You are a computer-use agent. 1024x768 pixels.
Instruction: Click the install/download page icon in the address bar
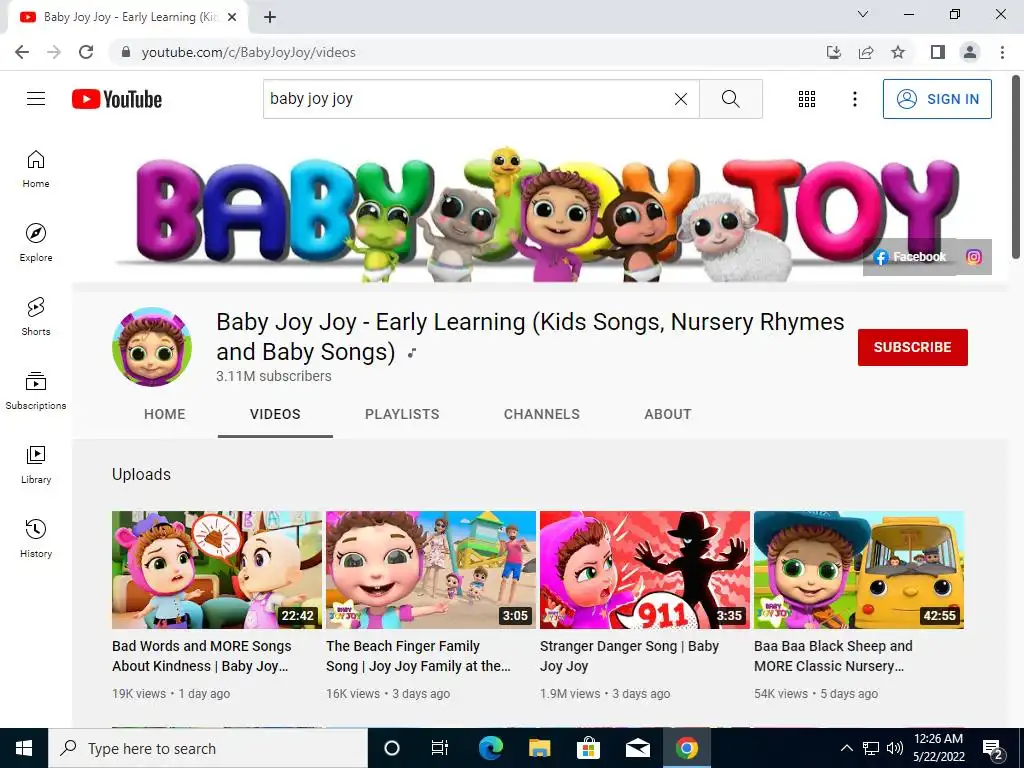pos(834,52)
